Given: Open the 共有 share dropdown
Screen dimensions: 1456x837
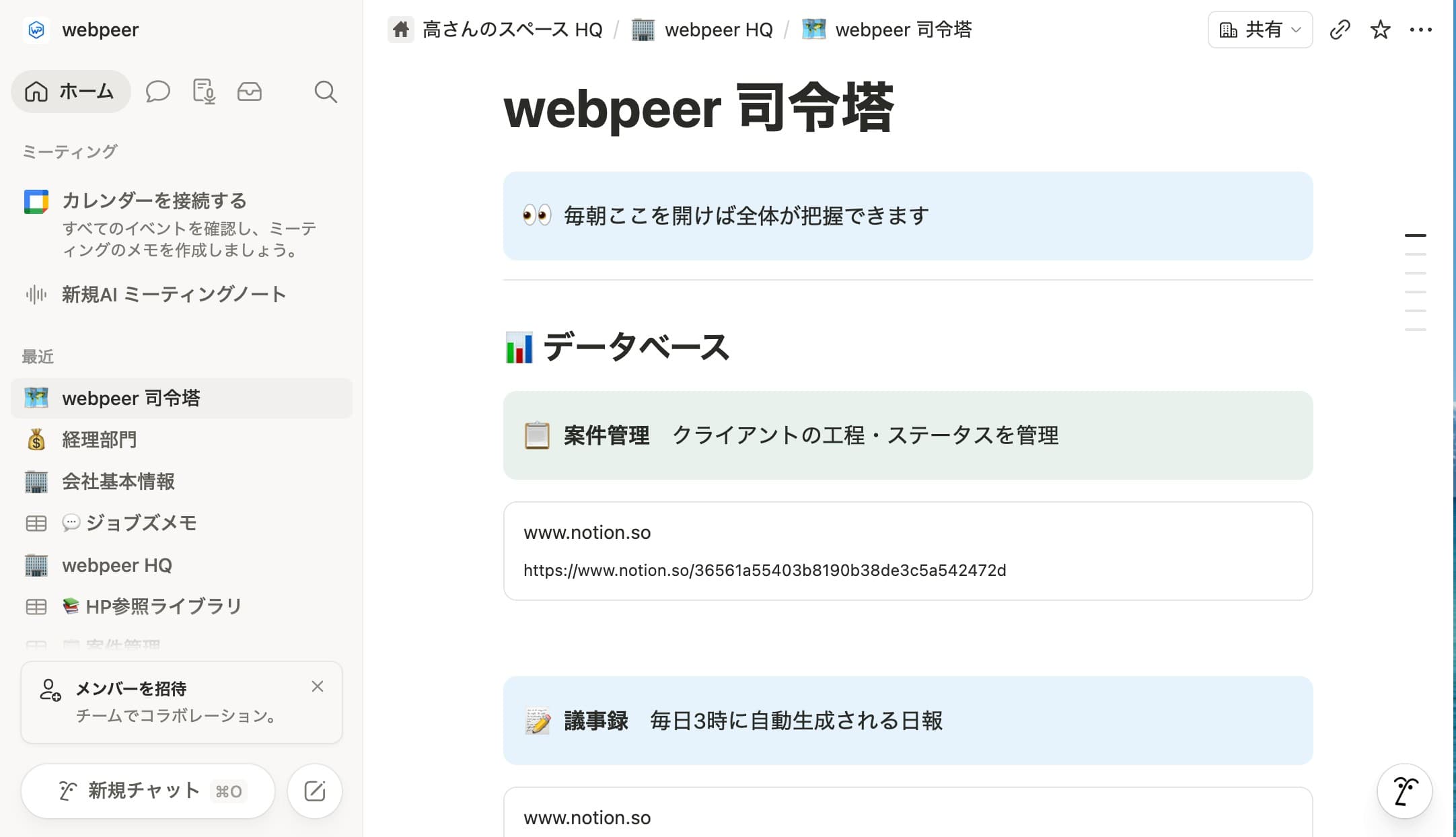Looking at the screenshot, I should click(x=1260, y=30).
